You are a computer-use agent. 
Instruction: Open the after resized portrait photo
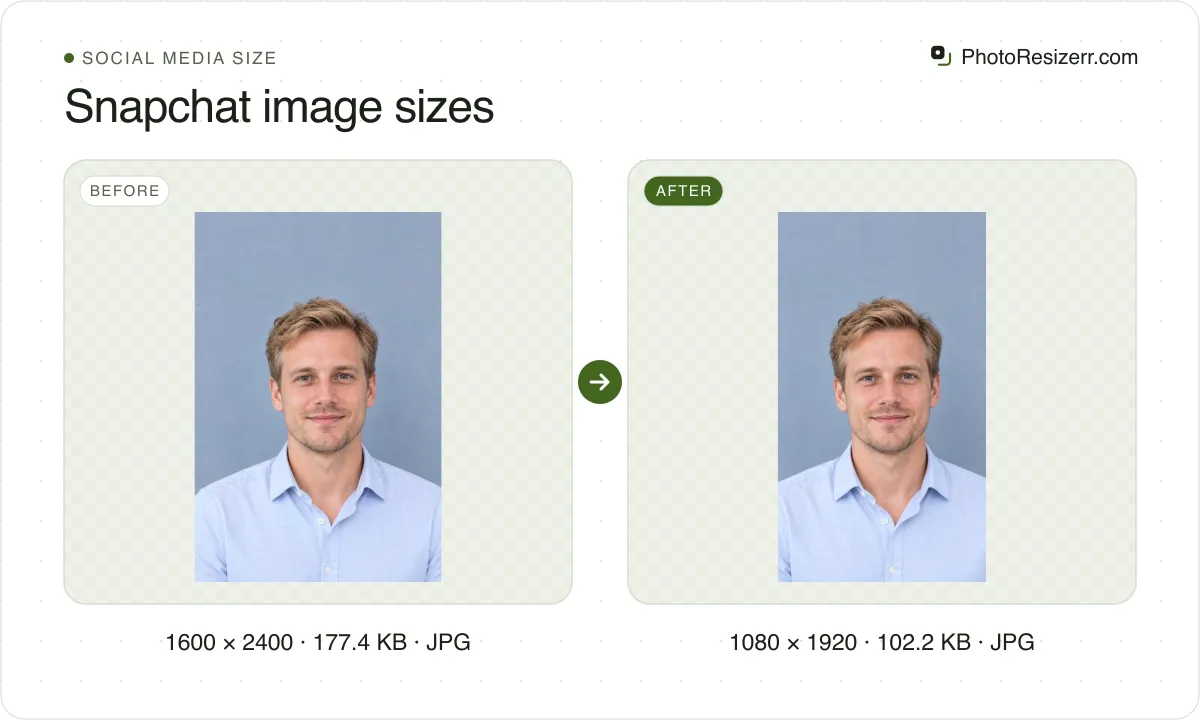882,397
